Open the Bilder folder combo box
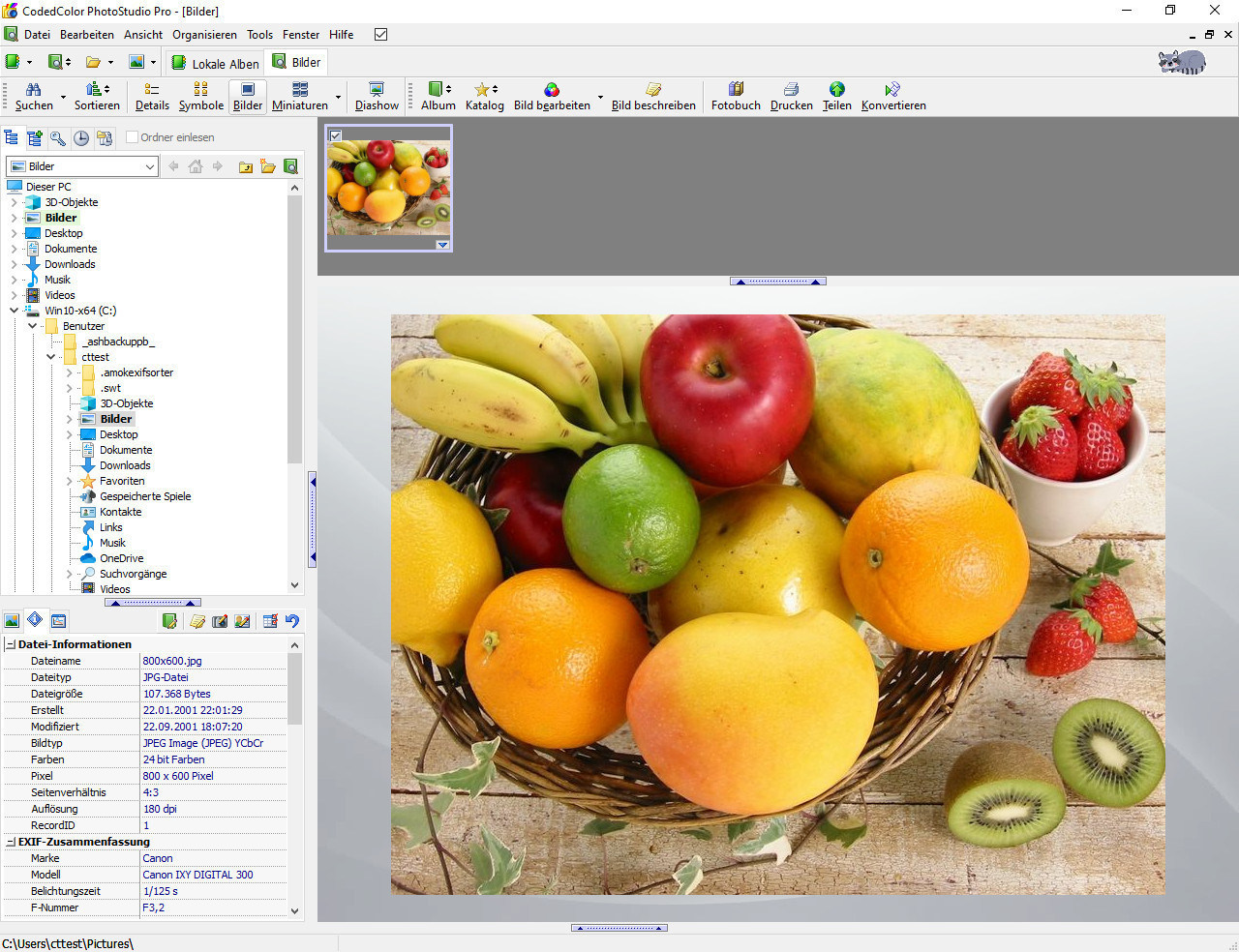 pyautogui.click(x=82, y=166)
